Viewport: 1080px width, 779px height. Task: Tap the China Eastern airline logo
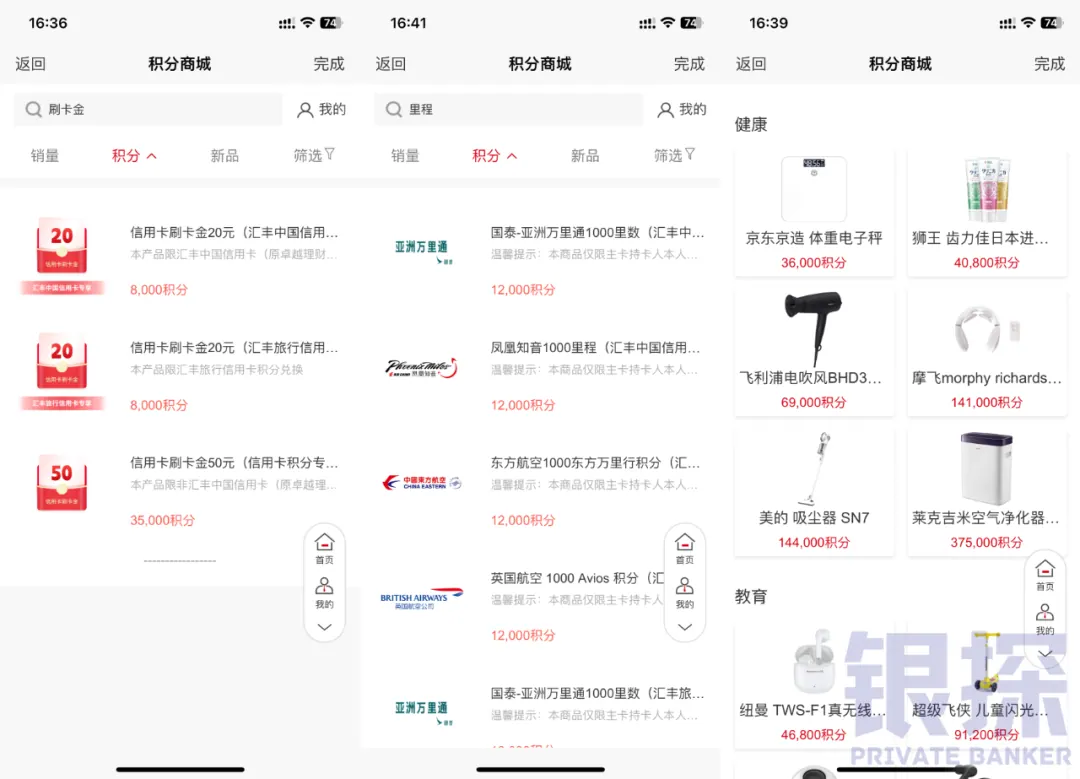pos(422,483)
